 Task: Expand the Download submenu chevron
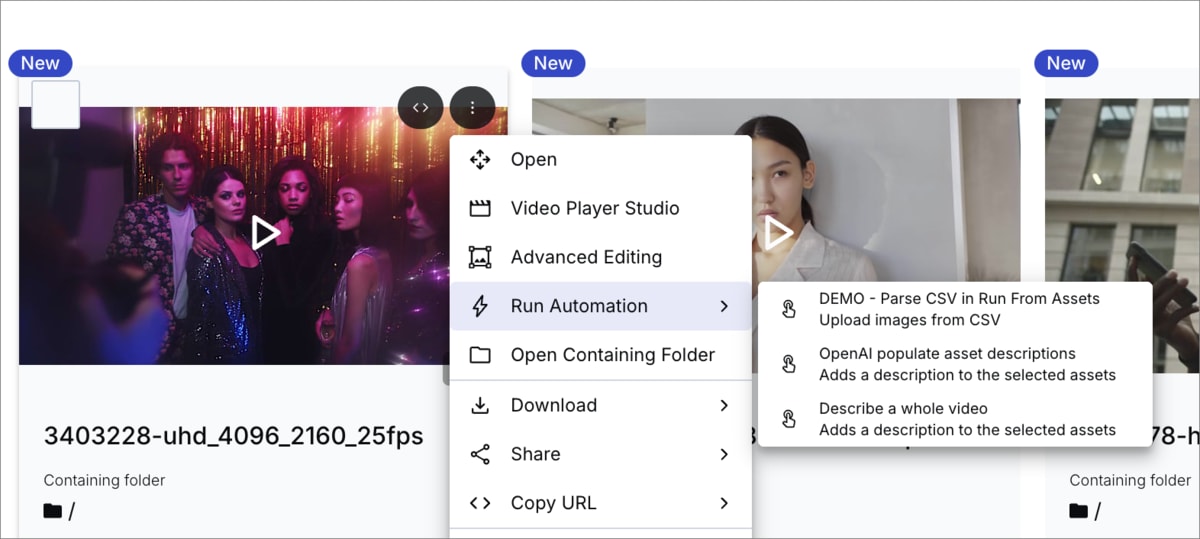pos(724,405)
